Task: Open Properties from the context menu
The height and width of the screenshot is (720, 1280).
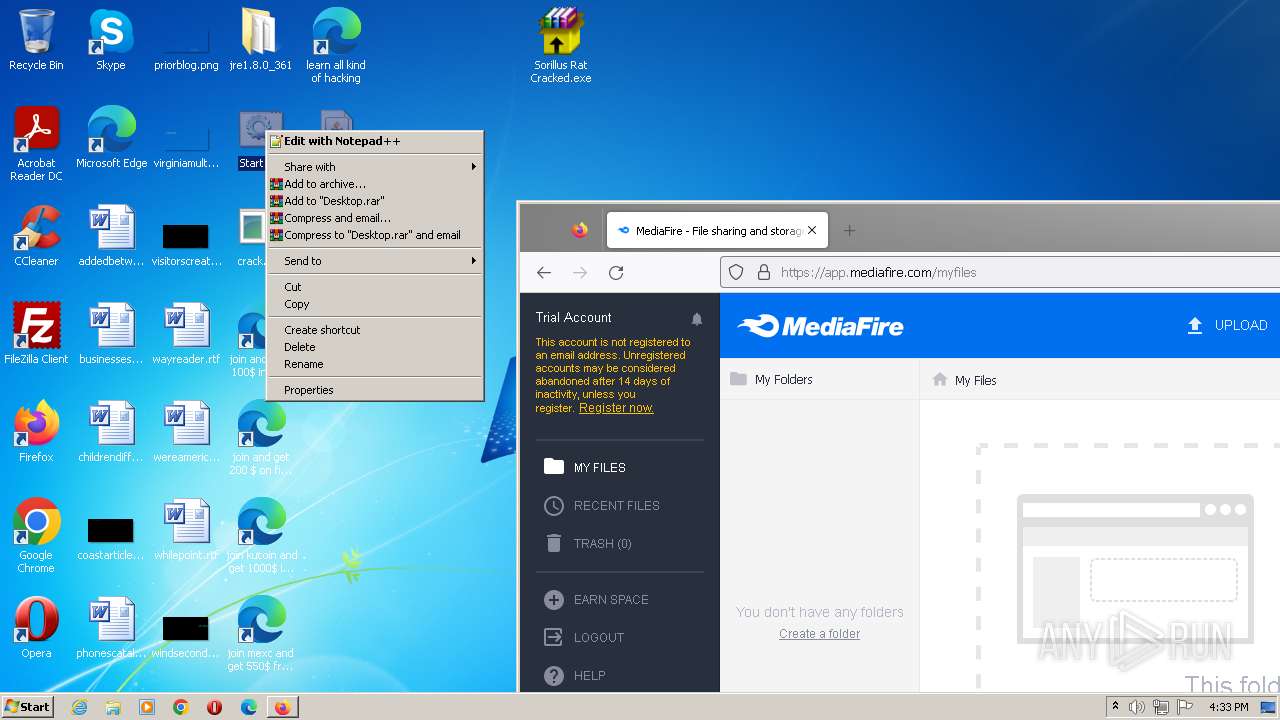Action: tap(375, 390)
